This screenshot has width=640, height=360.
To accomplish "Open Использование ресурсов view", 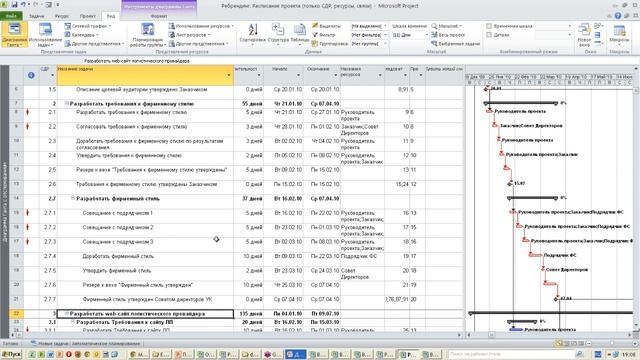I will (x=201, y=26).
